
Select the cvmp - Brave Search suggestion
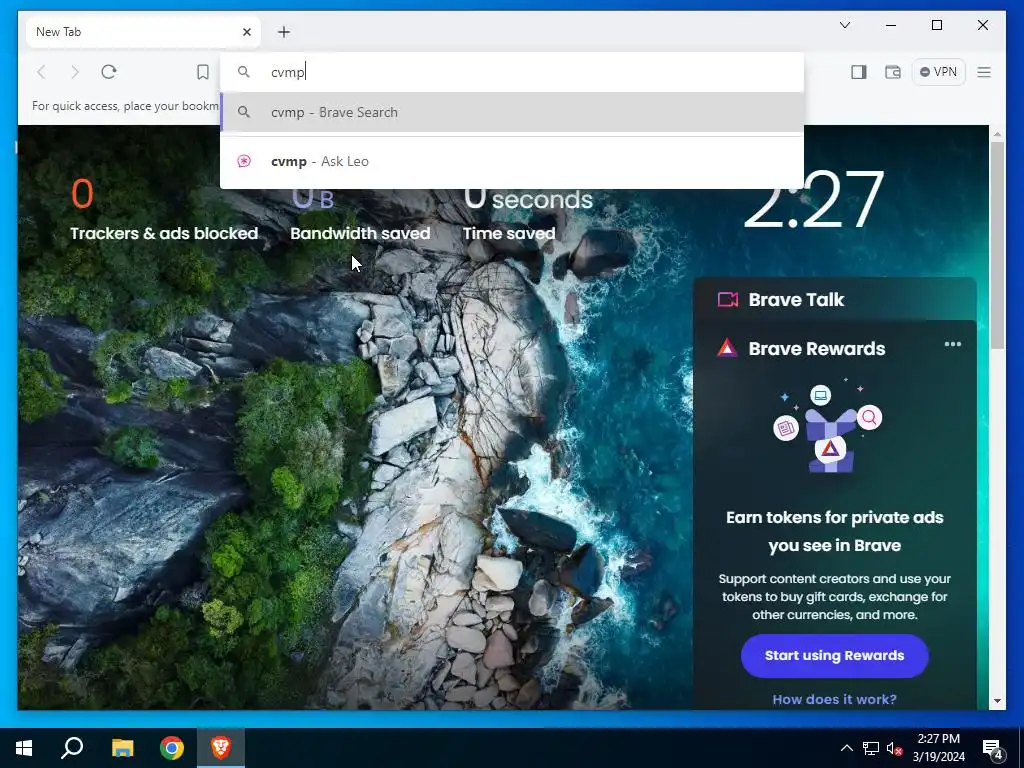512,112
